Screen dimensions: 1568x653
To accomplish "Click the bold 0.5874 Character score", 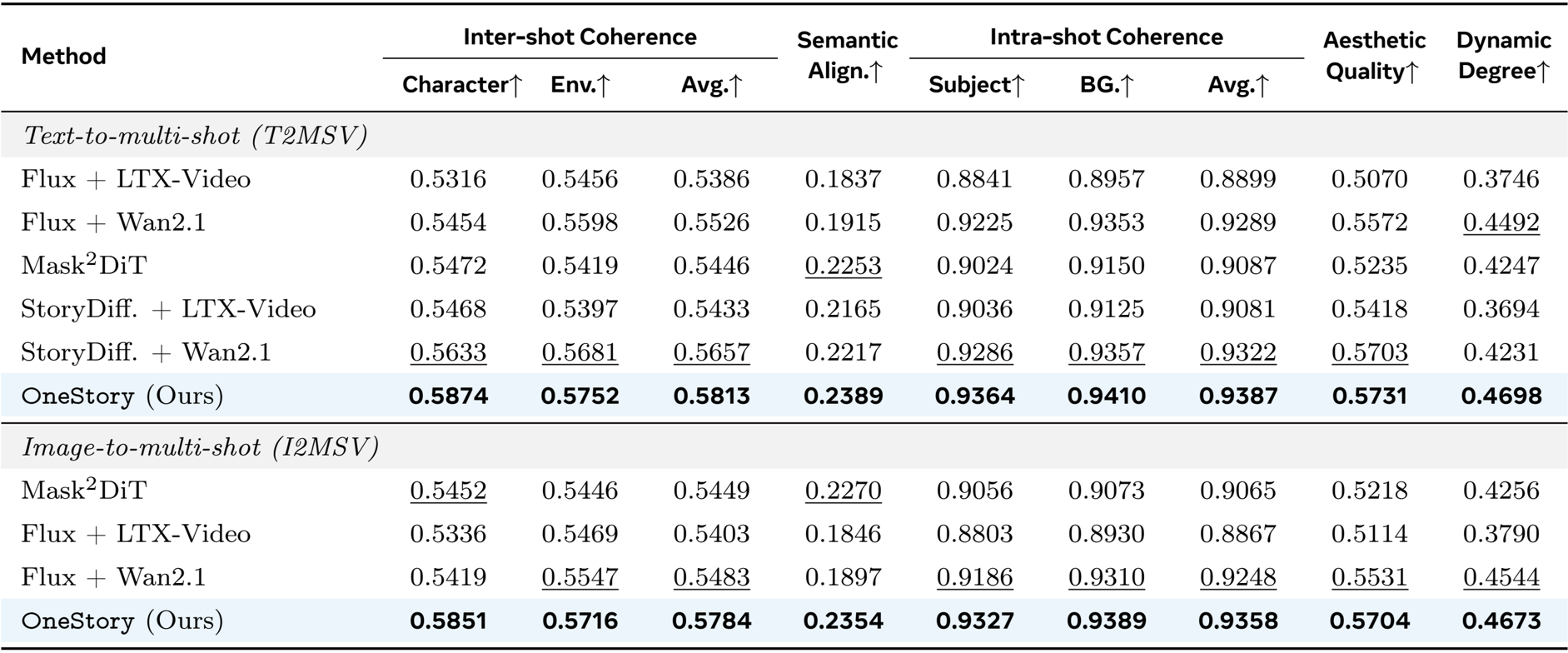I will point(448,396).
